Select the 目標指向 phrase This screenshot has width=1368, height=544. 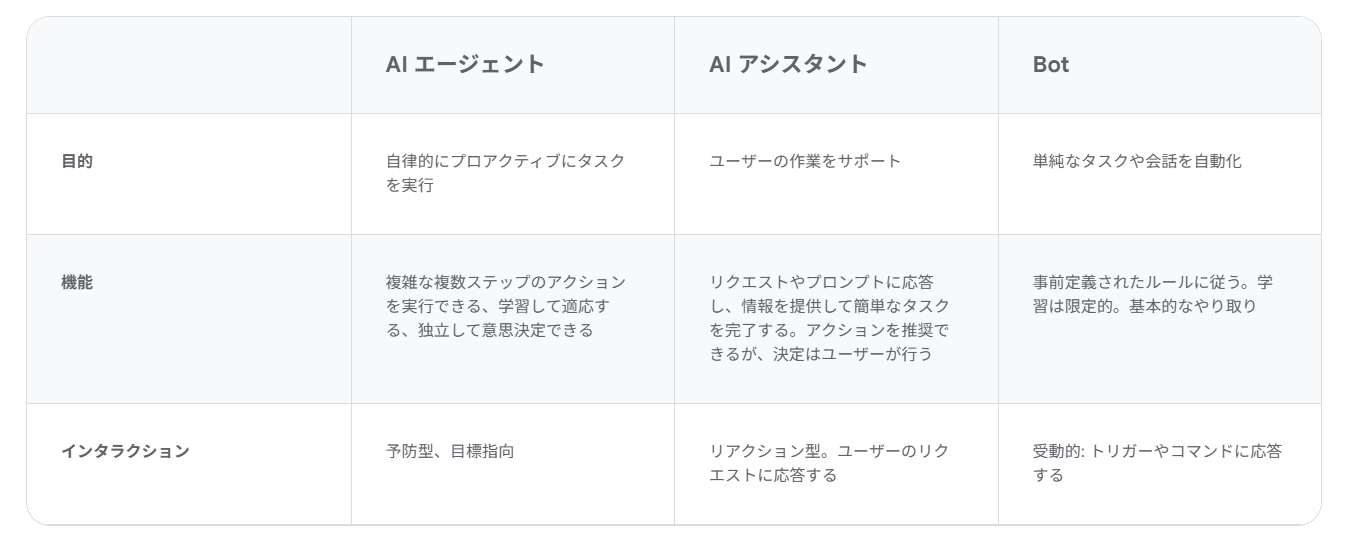(482, 451)
